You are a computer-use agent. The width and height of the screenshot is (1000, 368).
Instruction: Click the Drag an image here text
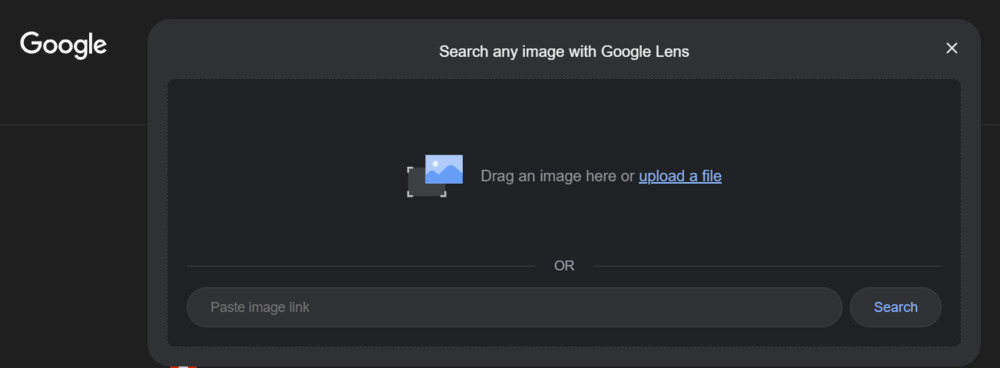point(549,176)
